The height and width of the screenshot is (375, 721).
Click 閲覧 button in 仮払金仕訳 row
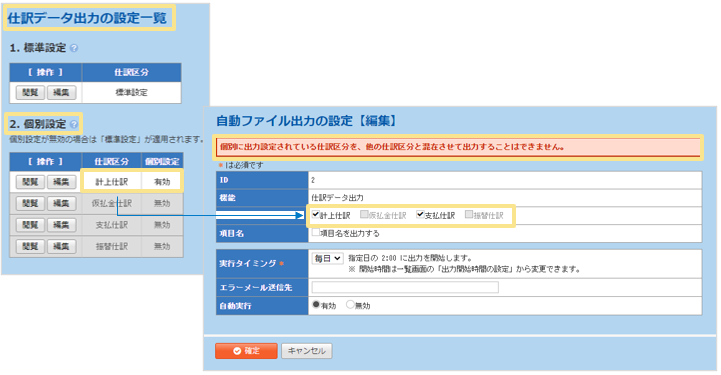30,203
